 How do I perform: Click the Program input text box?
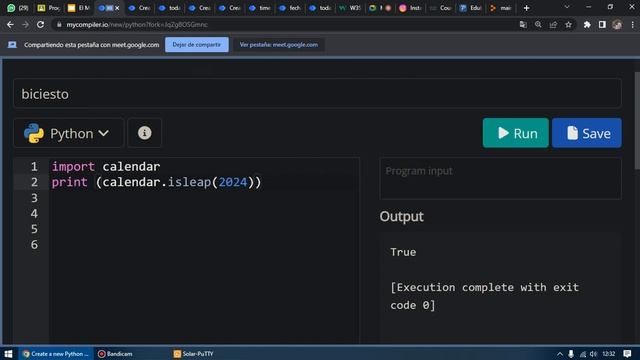pyautogui.click(x=500, y=179)
